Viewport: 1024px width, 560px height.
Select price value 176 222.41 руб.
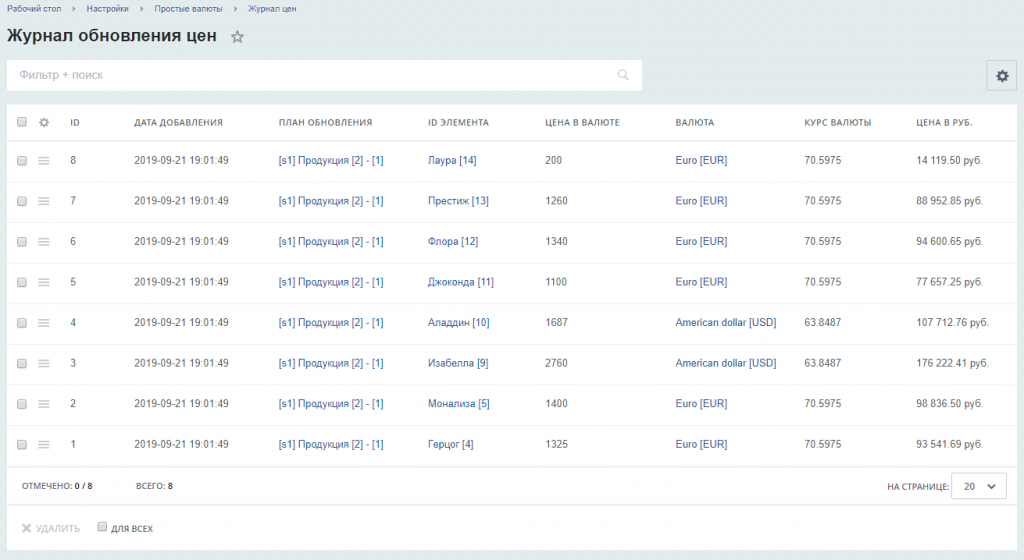(x=952, y=363)
